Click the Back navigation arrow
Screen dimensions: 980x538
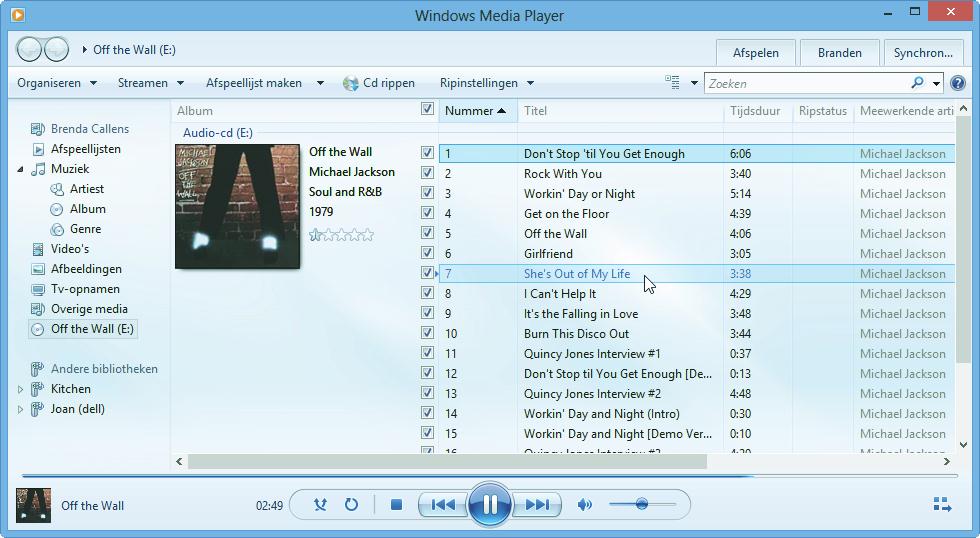(29, 49)
